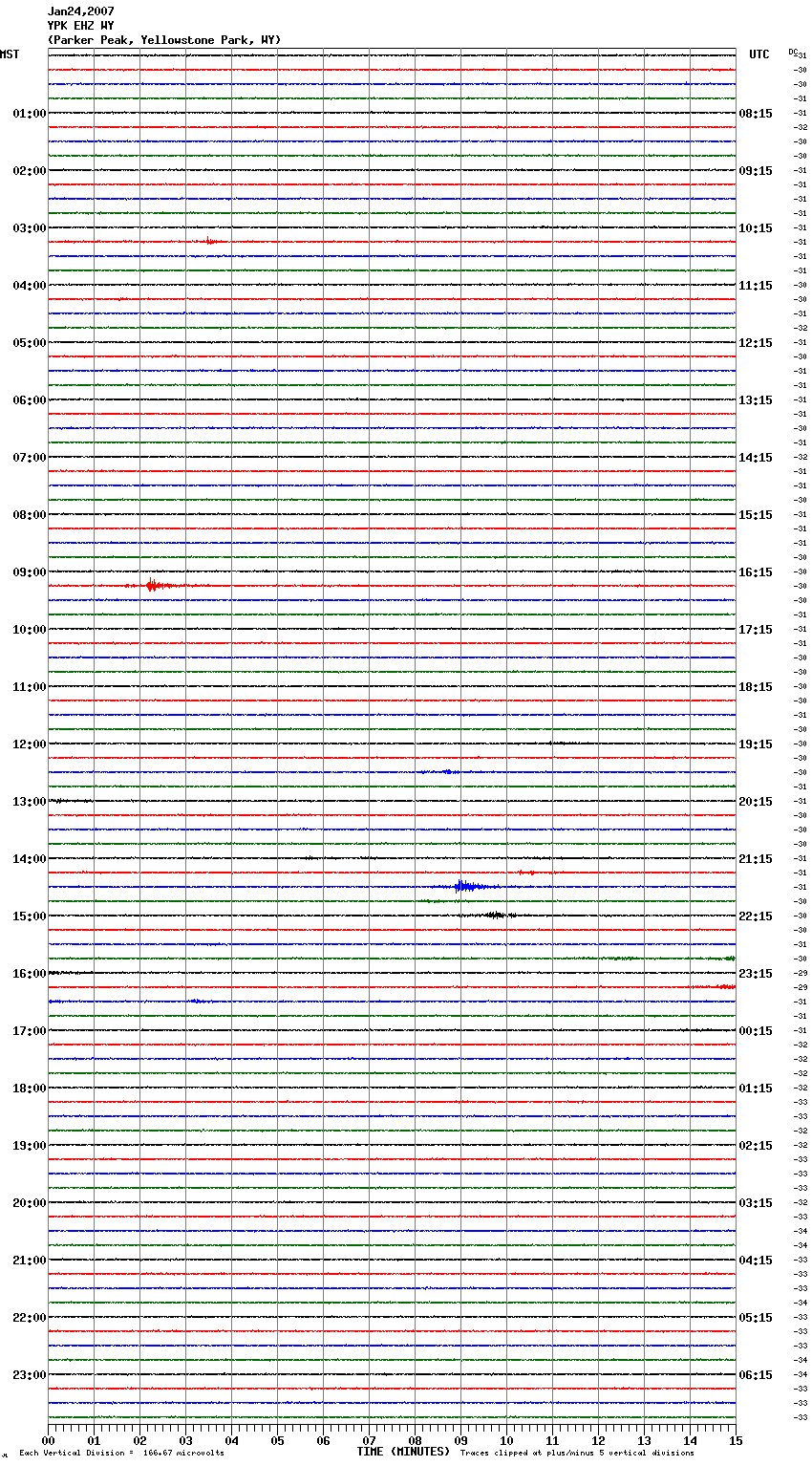The image size is (812, 1466).
Task: Select the 01:00 MST time label
Action: pos(30,114)
